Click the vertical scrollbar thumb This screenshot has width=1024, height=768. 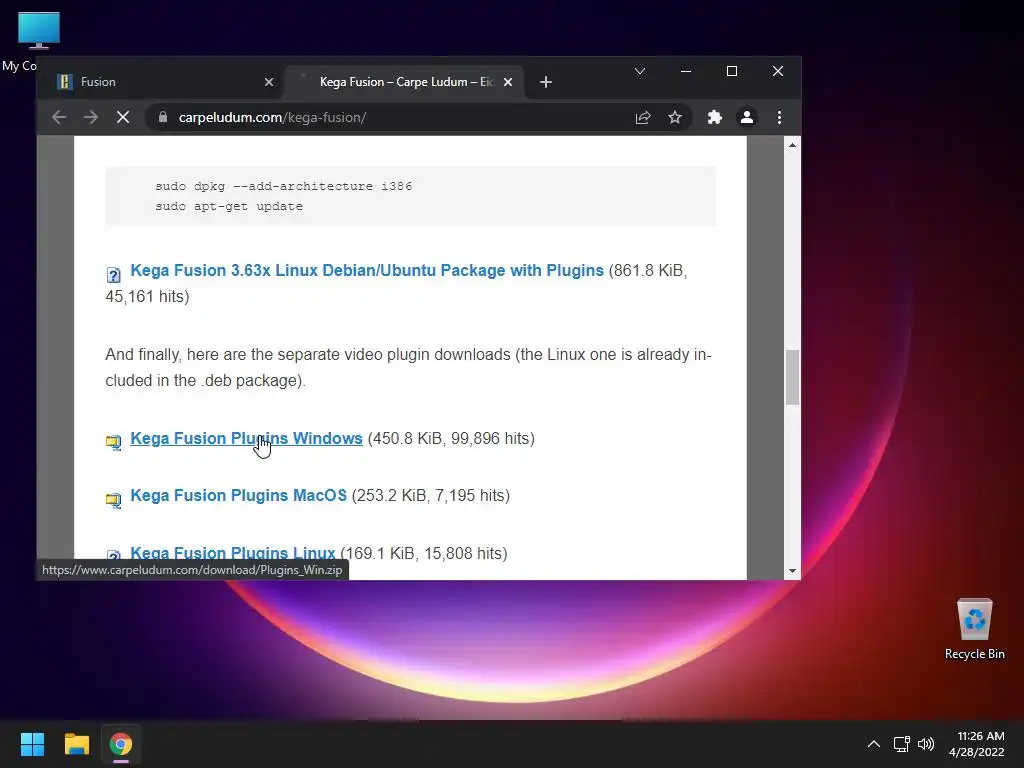tap(792, 377)
